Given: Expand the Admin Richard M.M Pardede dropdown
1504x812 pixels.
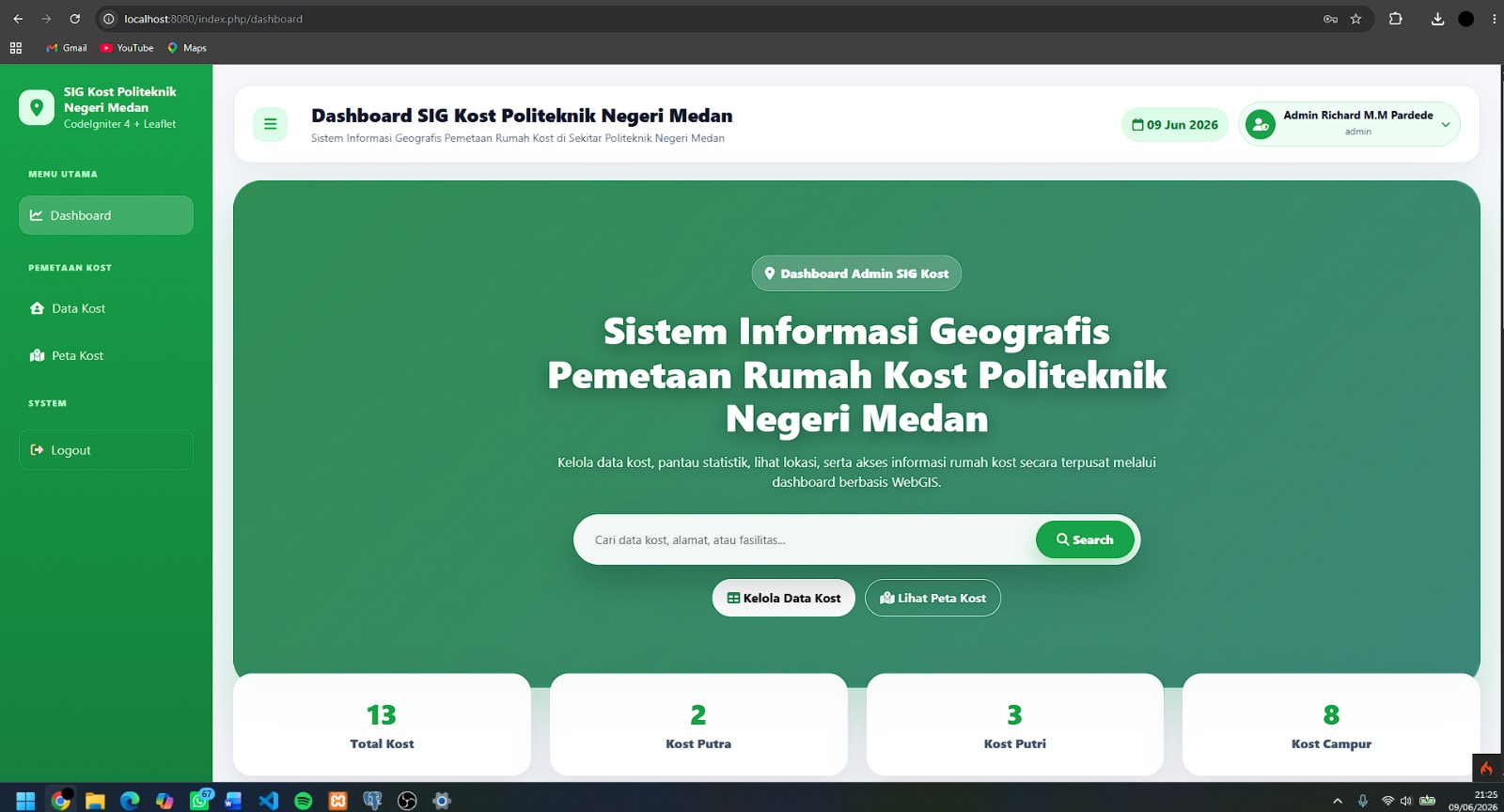Looking at the screenshot, I should pos(1349,124).
